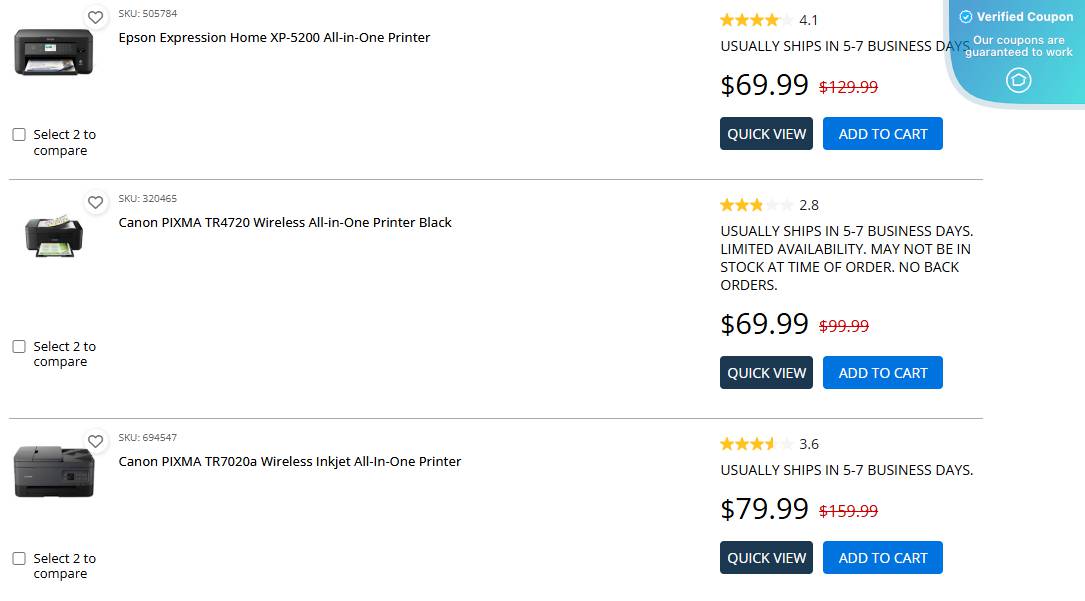Add Epson XP-5200 printer to favorites
Viewport: 1085px width, 601px height.
click(96, 17)
